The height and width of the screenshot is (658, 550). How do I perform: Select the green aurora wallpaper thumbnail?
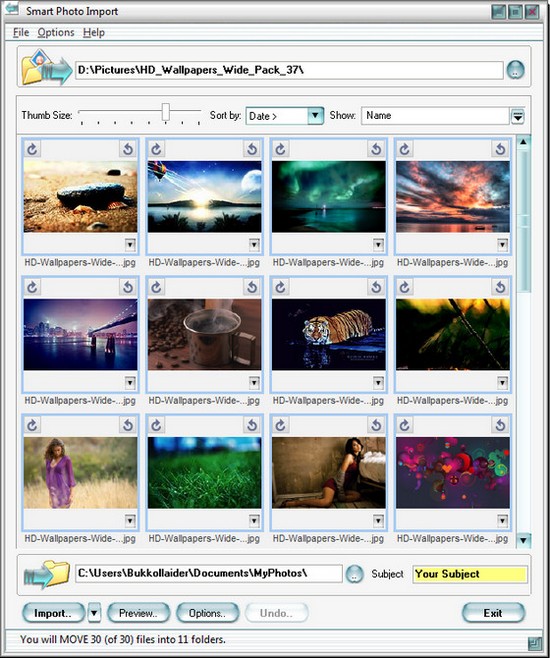click(329, 196)
